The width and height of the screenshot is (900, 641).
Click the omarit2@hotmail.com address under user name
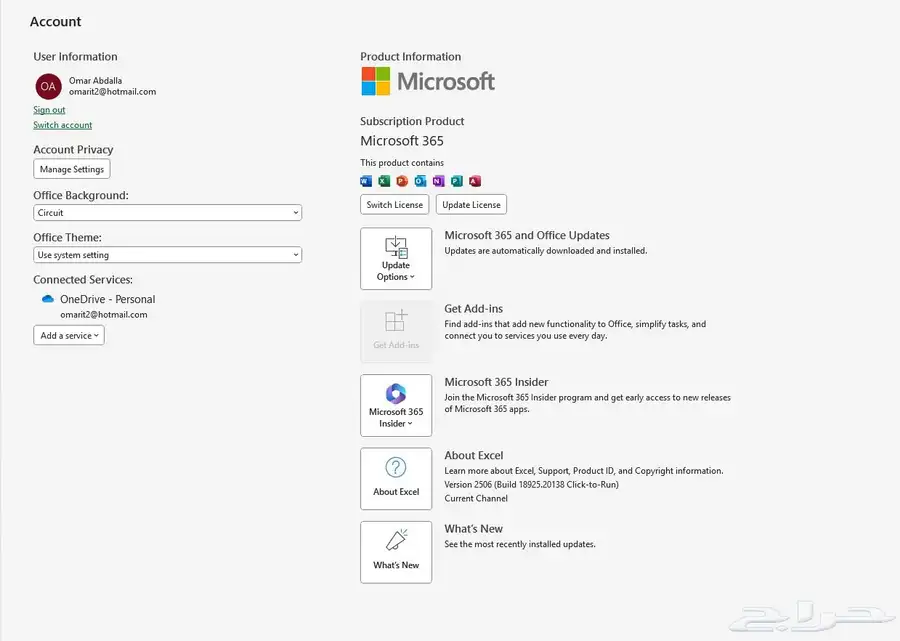[112, 91]
